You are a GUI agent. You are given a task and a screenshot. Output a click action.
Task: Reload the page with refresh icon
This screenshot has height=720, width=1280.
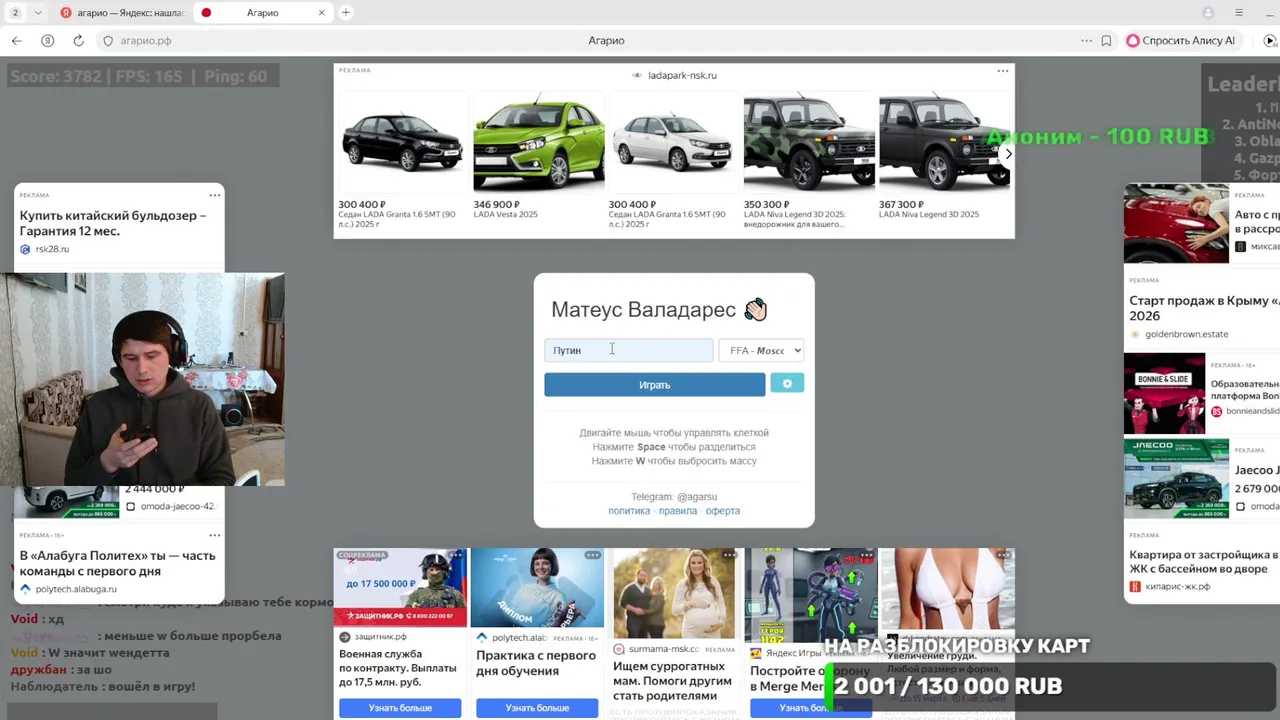78,41
